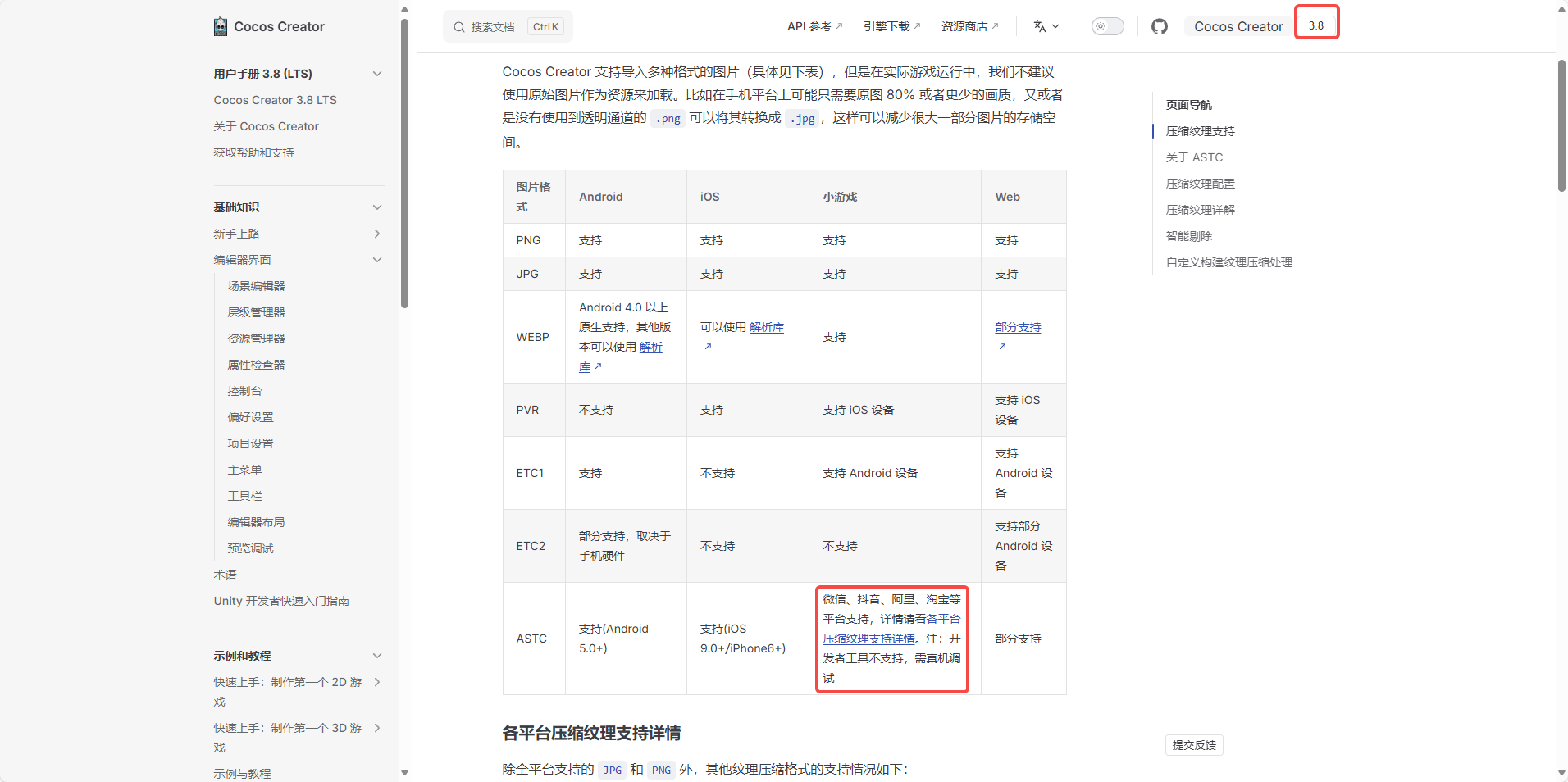Open the Android WEBP 解析库 link
Image resolution: width=1568 pixels, height=782 pixels.
click(651, 348)
